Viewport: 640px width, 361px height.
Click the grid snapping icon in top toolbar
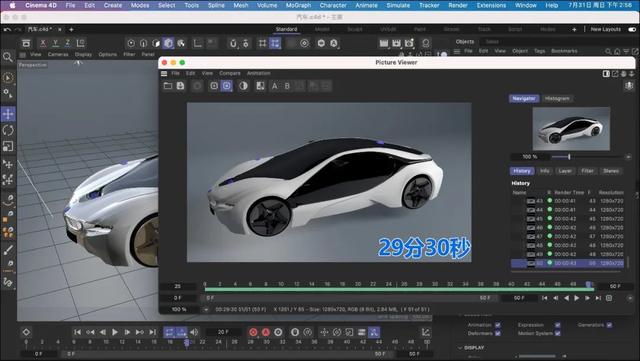coord(262,43)
